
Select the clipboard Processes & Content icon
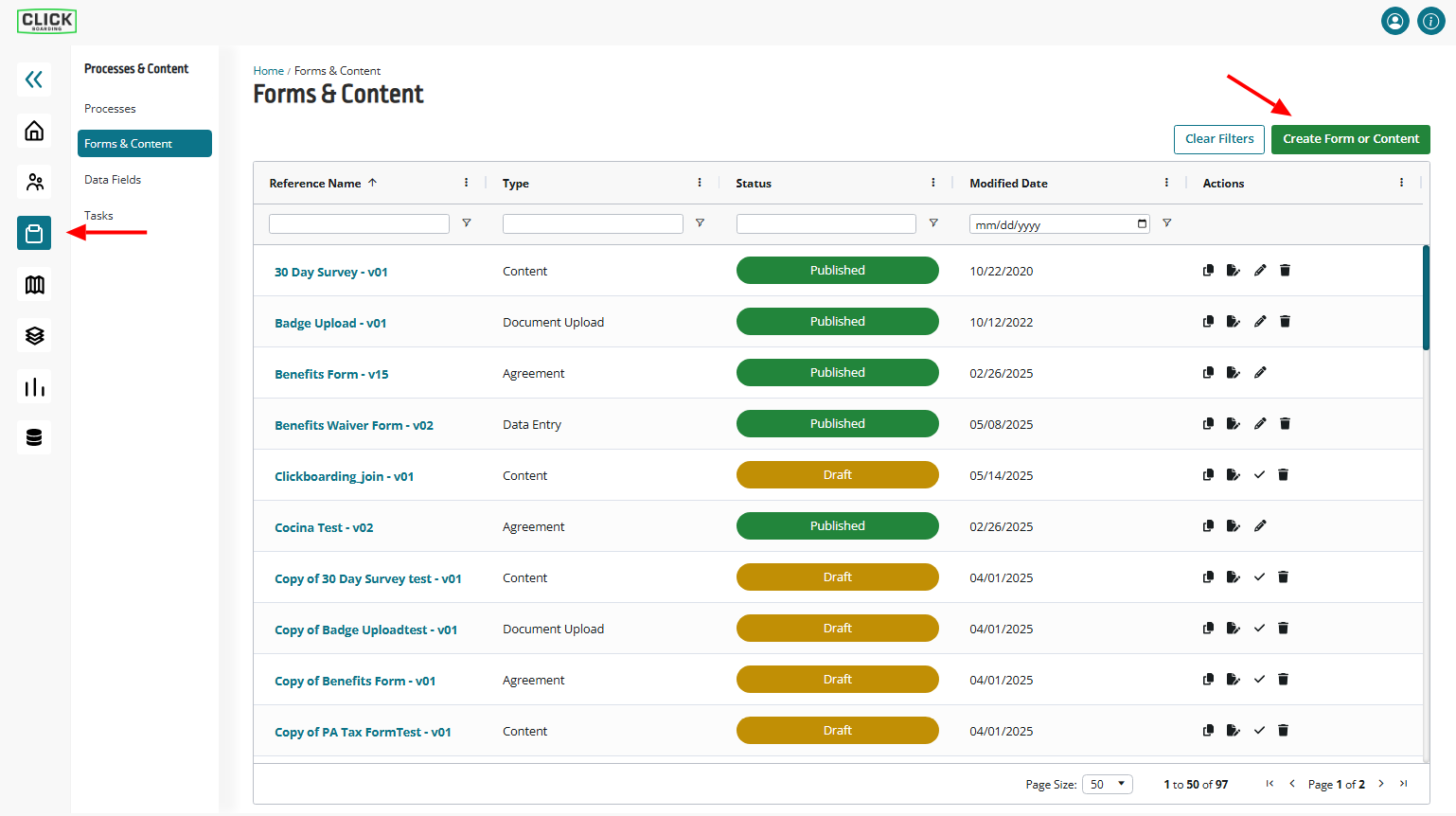pos(34,233)
